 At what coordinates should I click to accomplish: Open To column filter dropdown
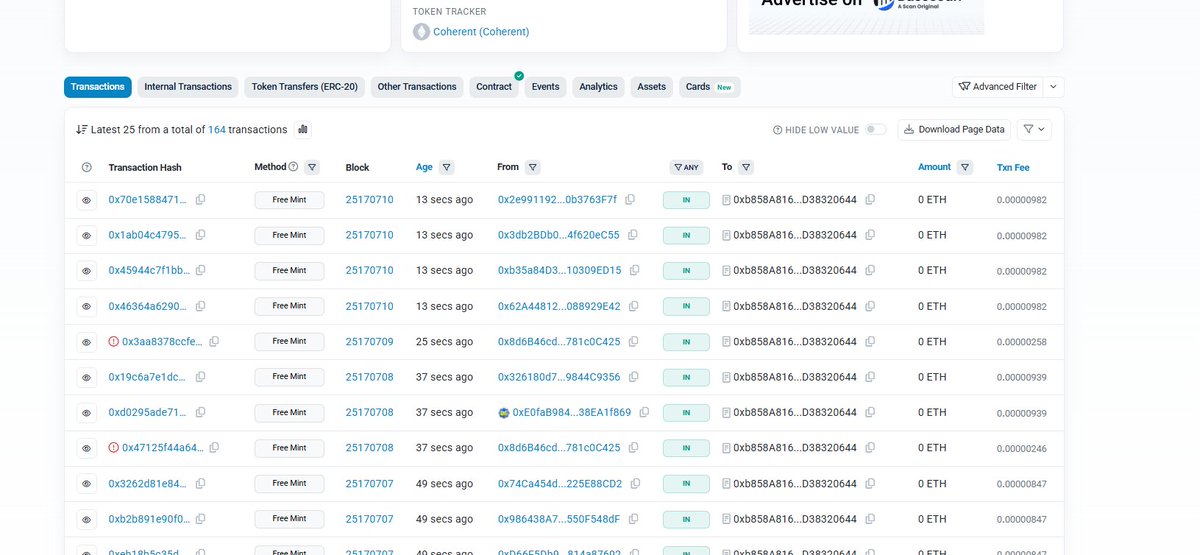pos(747,167)
